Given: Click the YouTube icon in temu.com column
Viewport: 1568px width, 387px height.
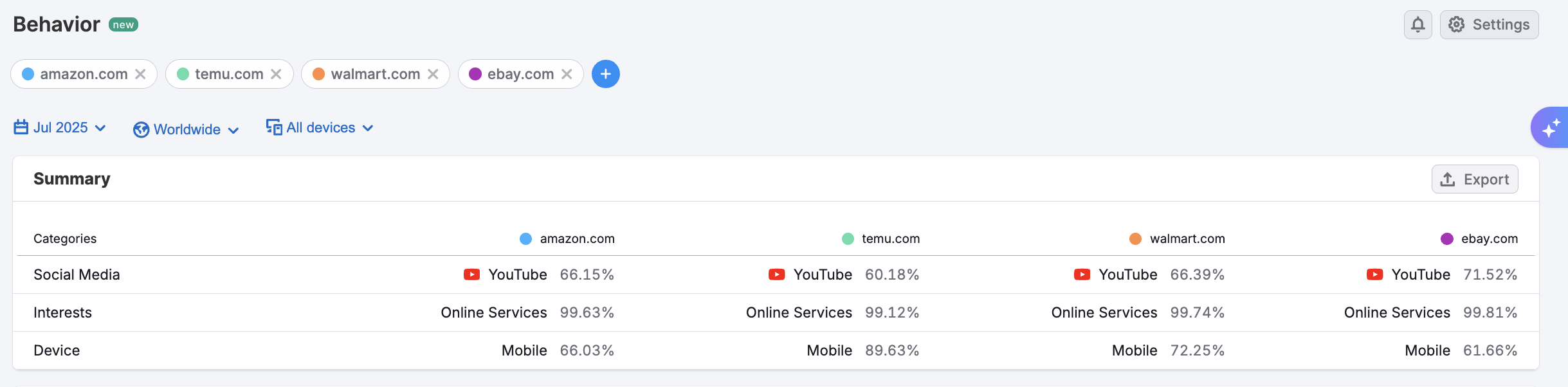Looking at the screenshot, I should [776, 274].
